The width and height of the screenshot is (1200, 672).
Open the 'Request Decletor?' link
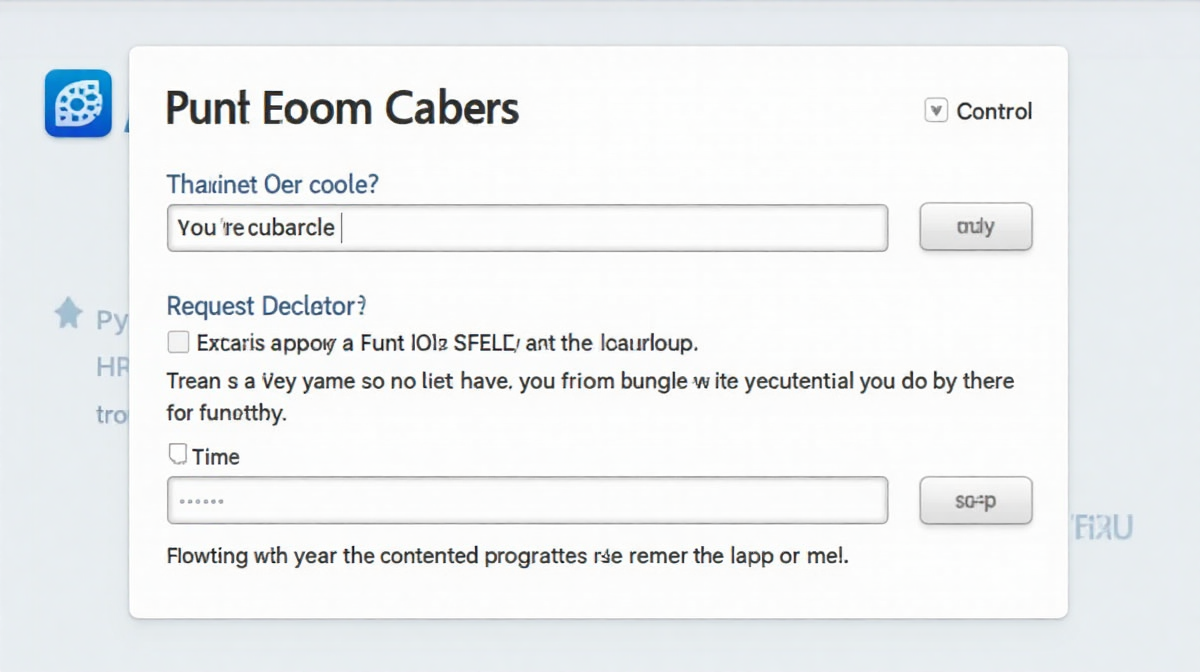[x=266, y=306]
